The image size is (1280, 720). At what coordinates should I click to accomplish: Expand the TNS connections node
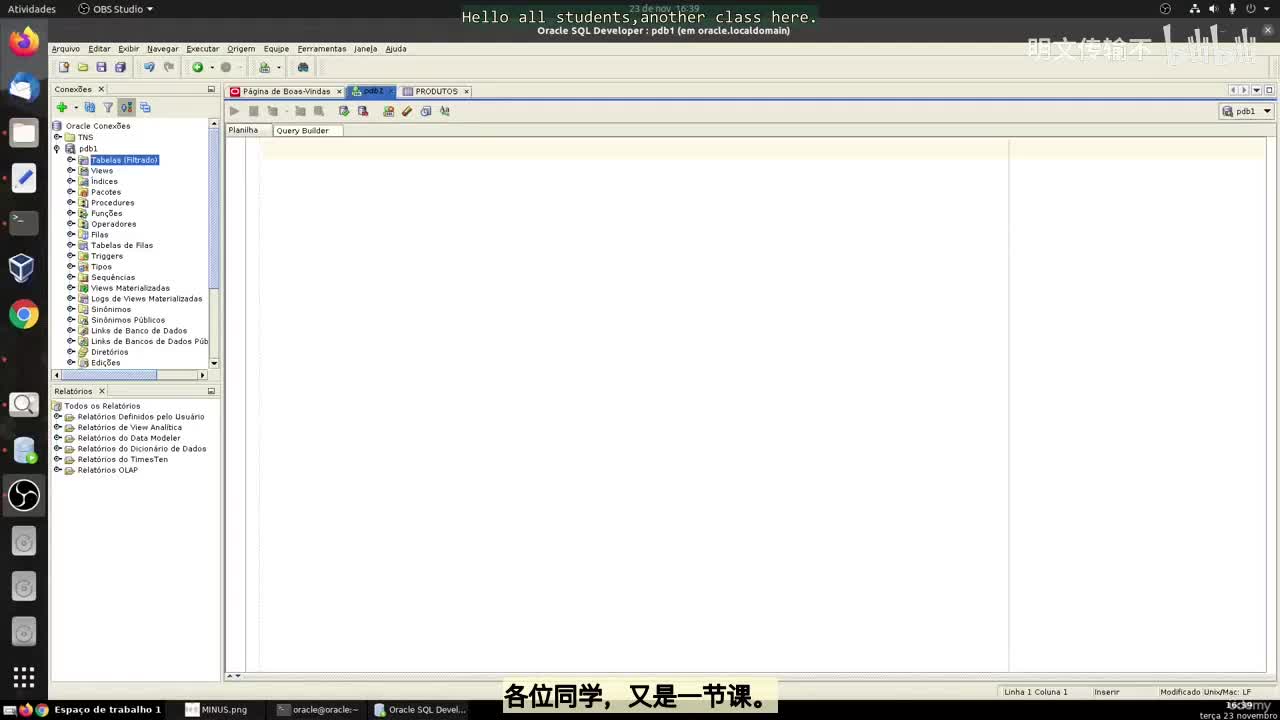coord(57,137)
